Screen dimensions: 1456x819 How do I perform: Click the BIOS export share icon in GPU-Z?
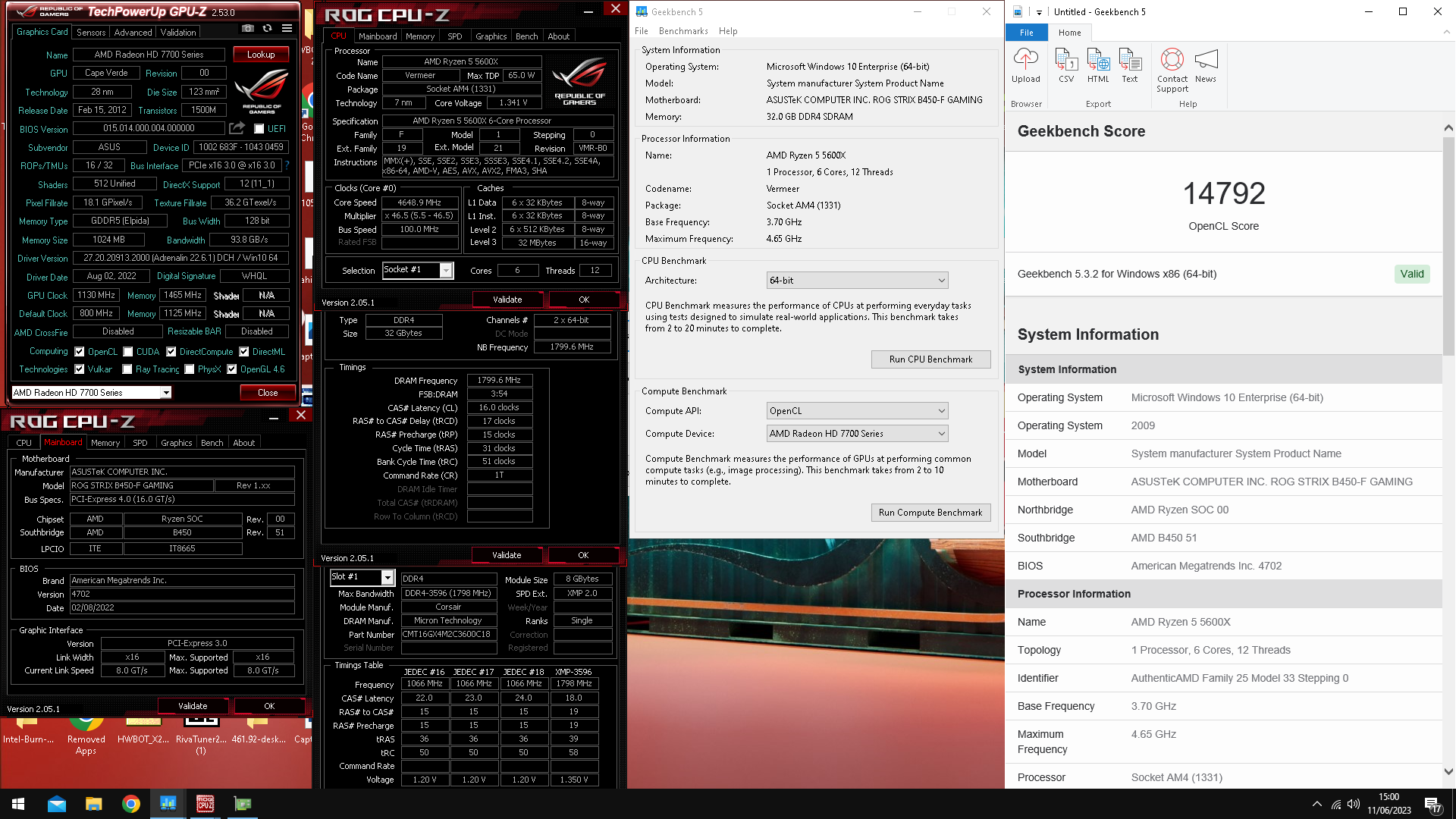(x=237, y=128)
